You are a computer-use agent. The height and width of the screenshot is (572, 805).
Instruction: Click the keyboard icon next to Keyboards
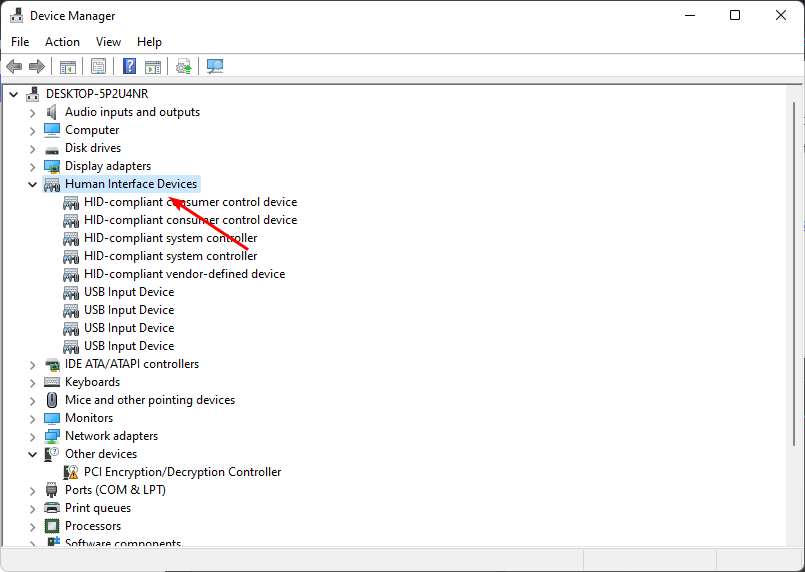tap(52, 382)
